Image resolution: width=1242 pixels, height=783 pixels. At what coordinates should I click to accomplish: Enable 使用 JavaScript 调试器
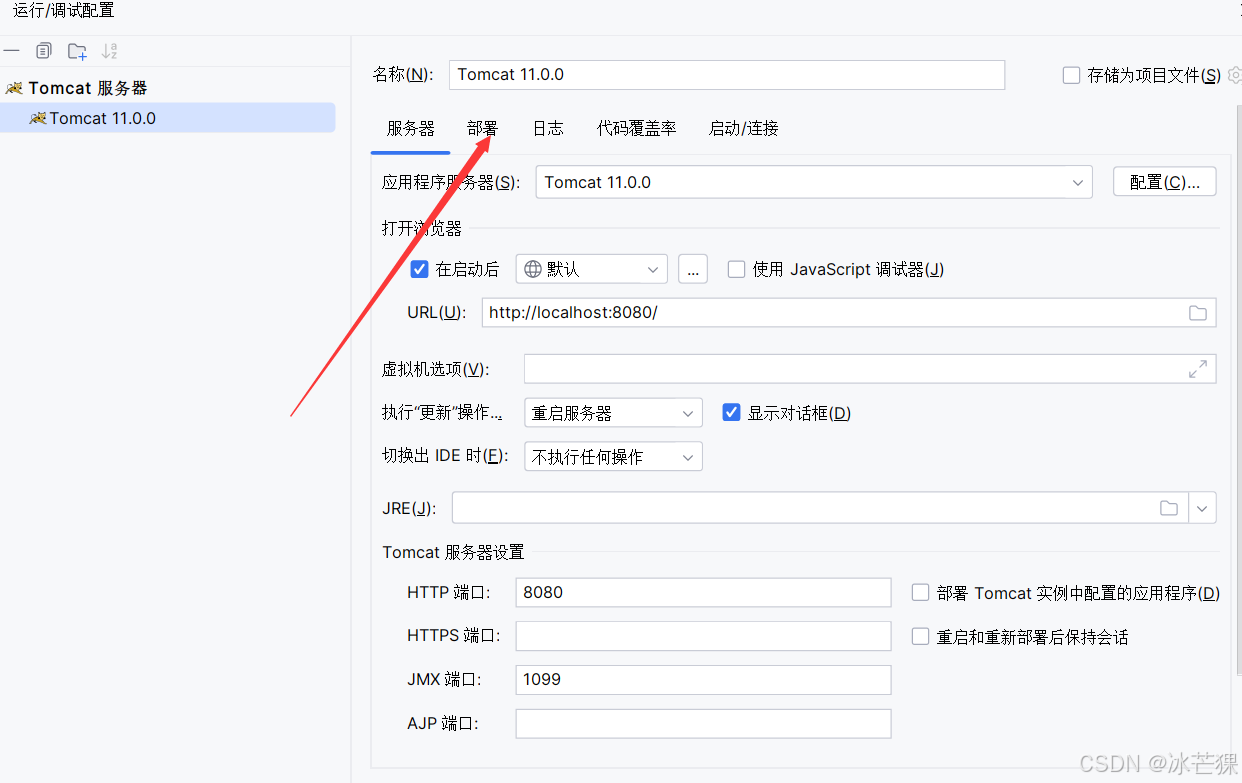tap(736, 268)
